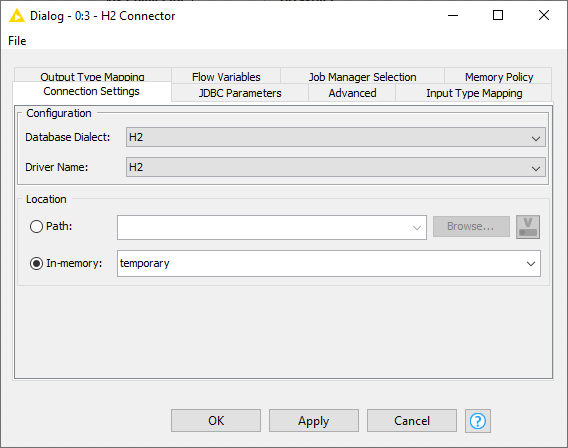Expand the In-memory combo box arrow
This screenshot has height=448, width=568.
click(x=531, y=264)
